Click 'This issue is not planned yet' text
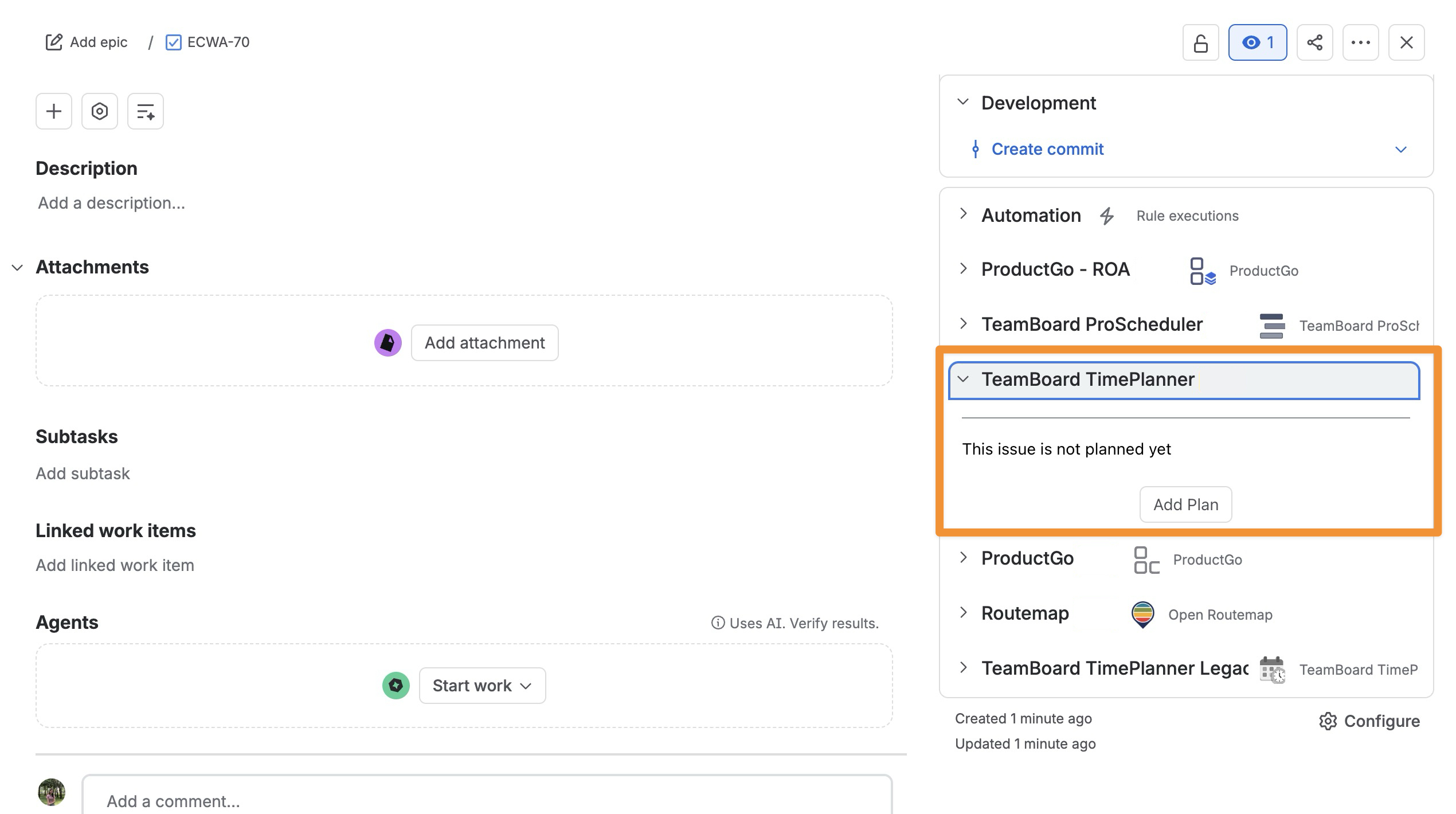The width and height of the screenshot is (1456, 814). [x=1067, y=449]
